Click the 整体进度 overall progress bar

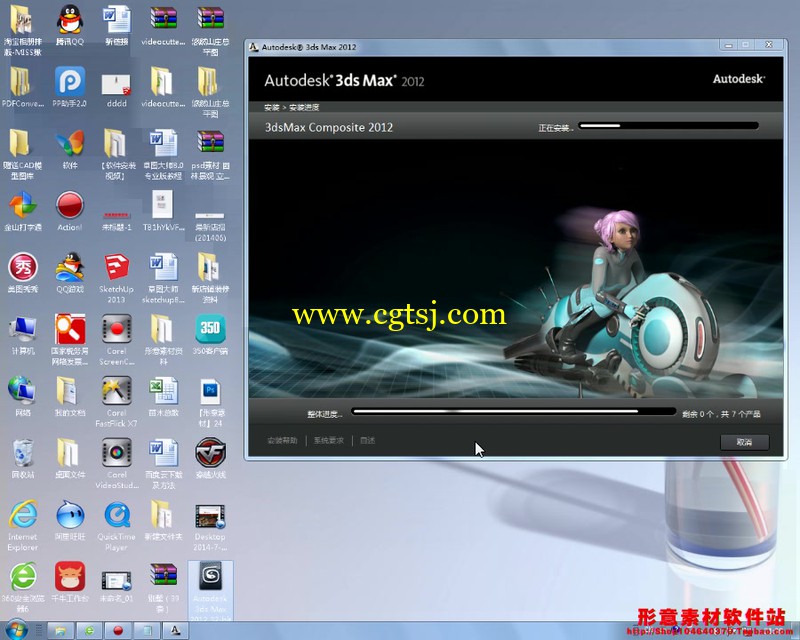[514, 411]
